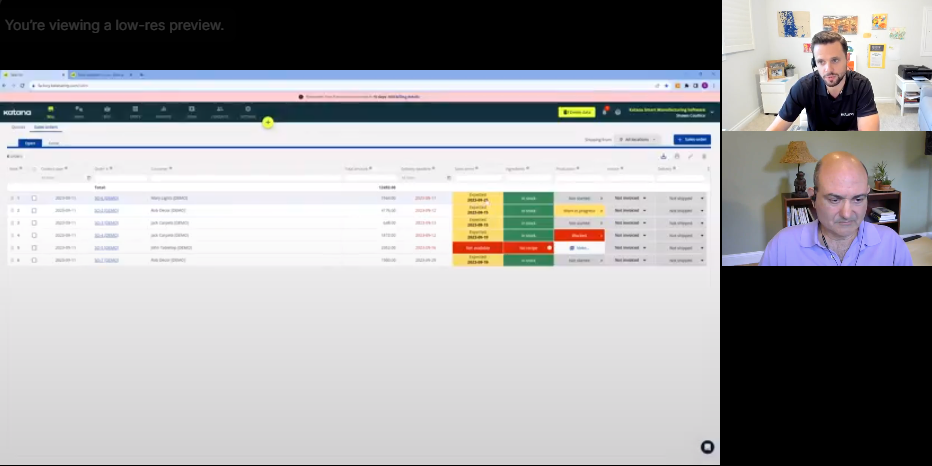Tick the checkbox for order SO-3
Screen dimensions: 932x466
[x=34, y=223]
